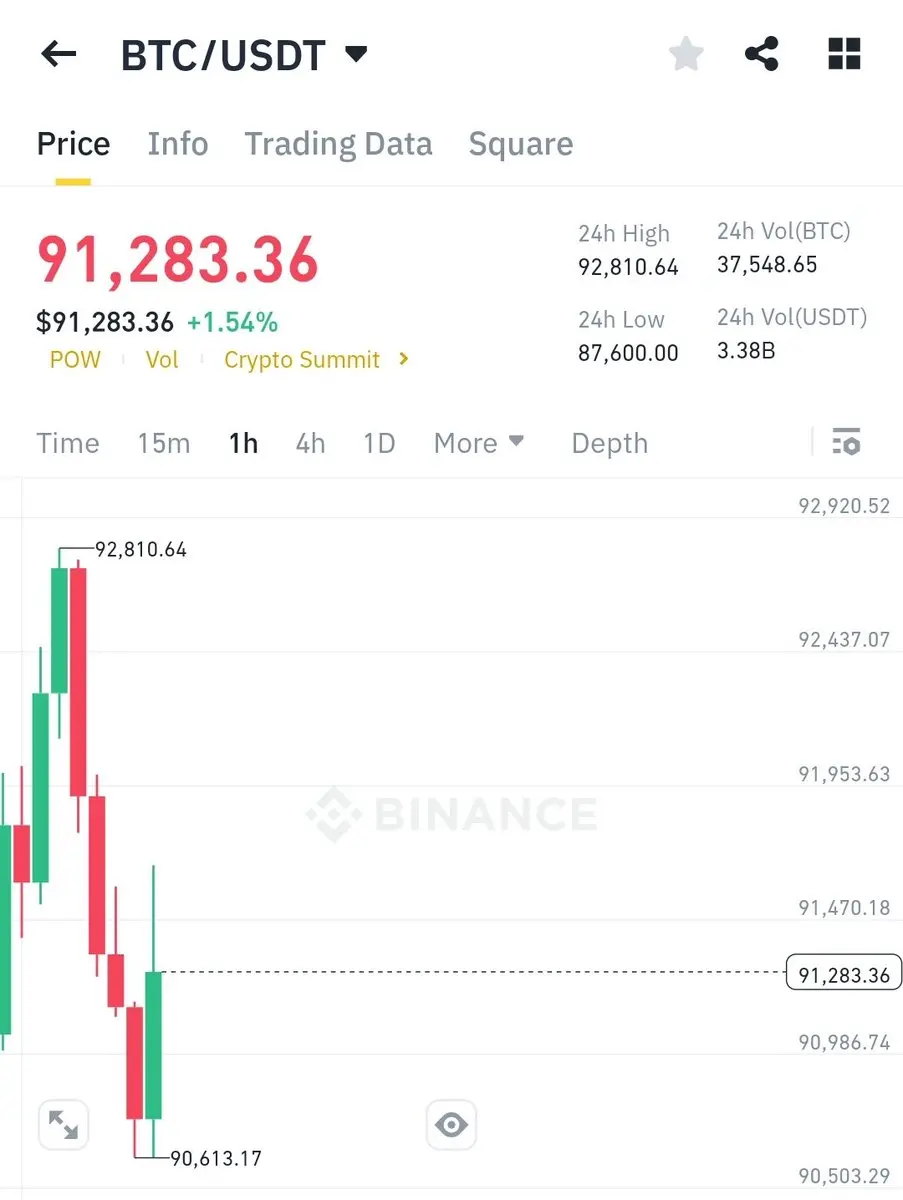
Task: Select the 15m interval
Action: coord(164,443)
